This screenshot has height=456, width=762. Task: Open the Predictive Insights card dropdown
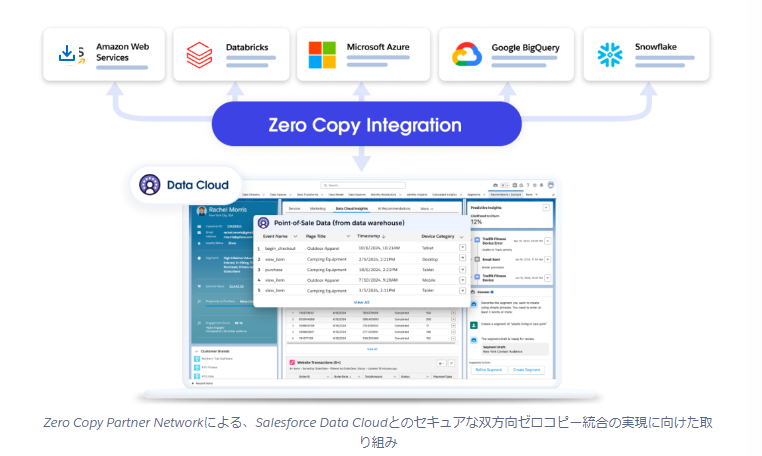point(546,208)
